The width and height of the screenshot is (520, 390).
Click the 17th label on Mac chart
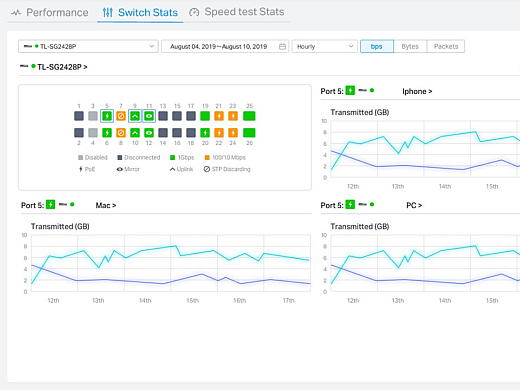click(x=289, y=301)
